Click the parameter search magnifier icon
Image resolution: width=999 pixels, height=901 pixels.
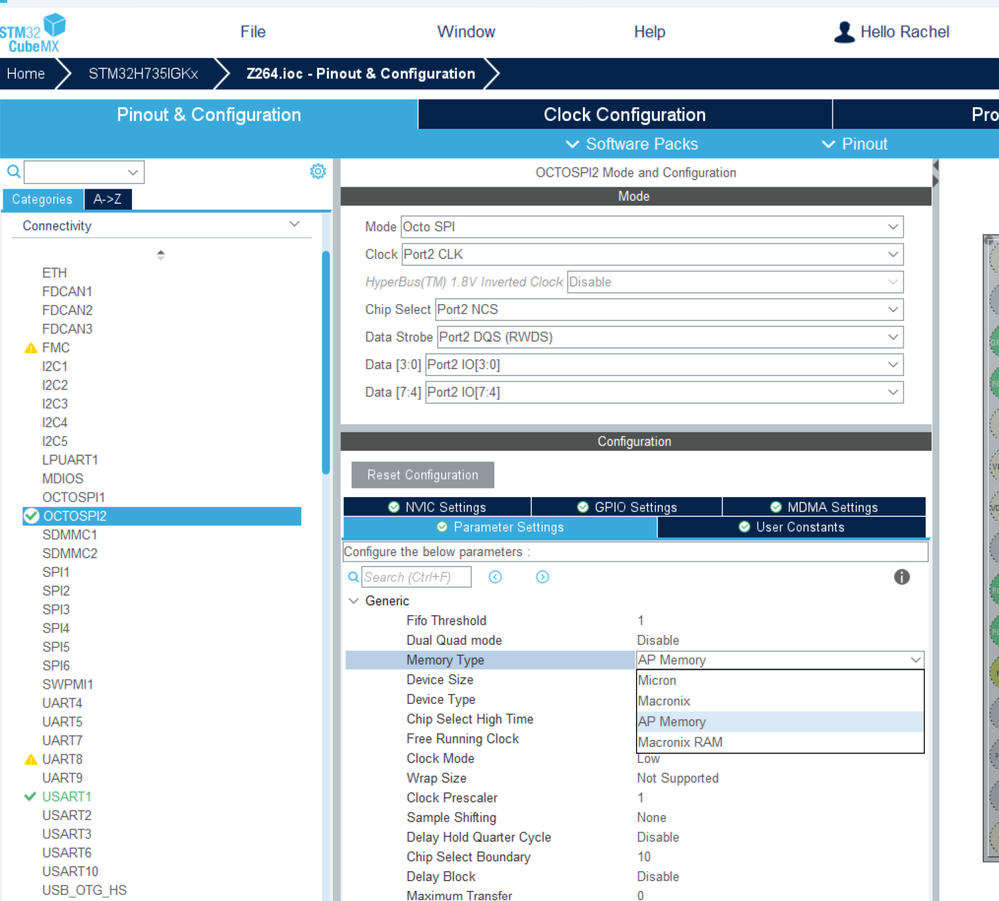(353, 577)
